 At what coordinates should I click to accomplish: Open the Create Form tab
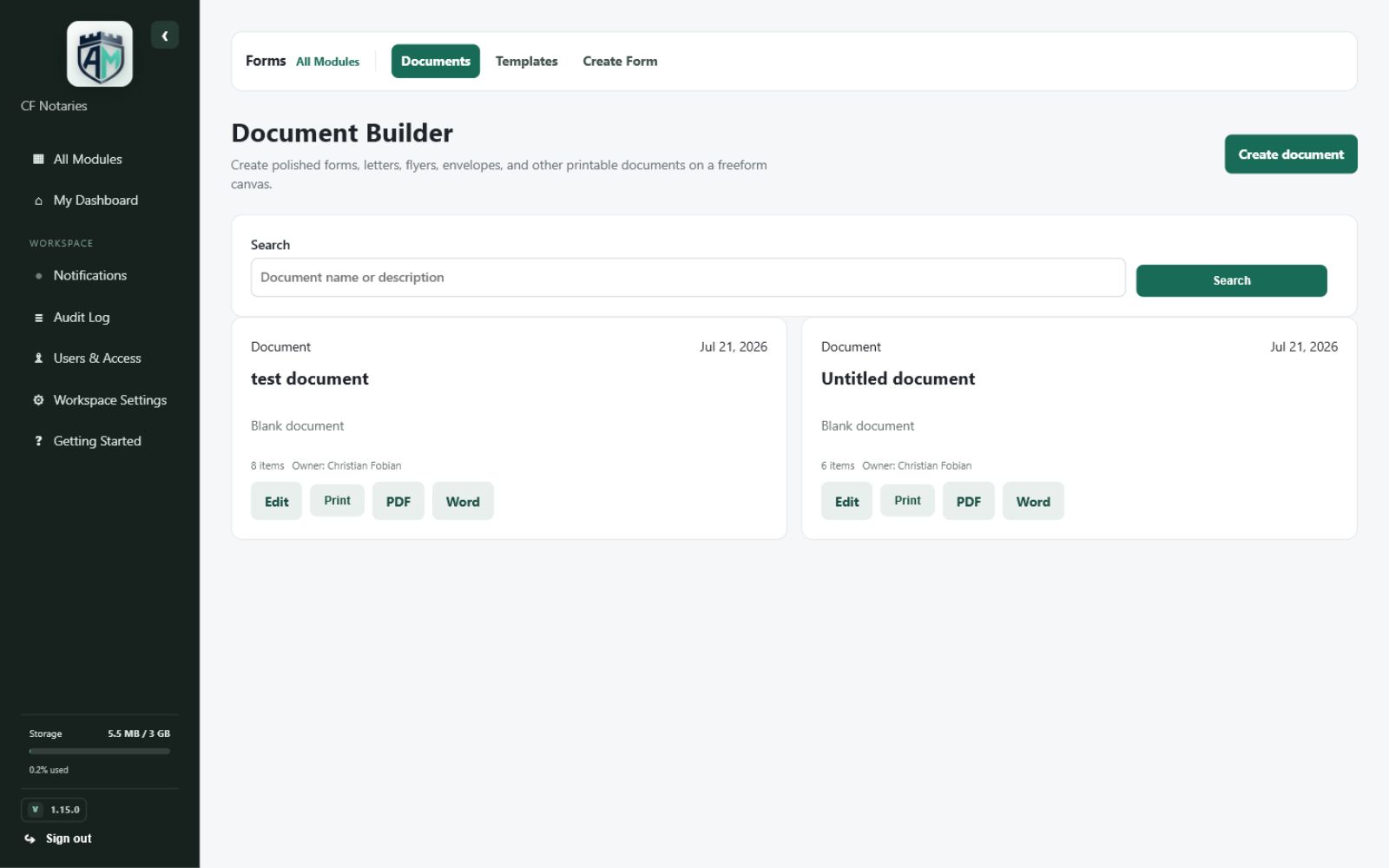point(620,61)
